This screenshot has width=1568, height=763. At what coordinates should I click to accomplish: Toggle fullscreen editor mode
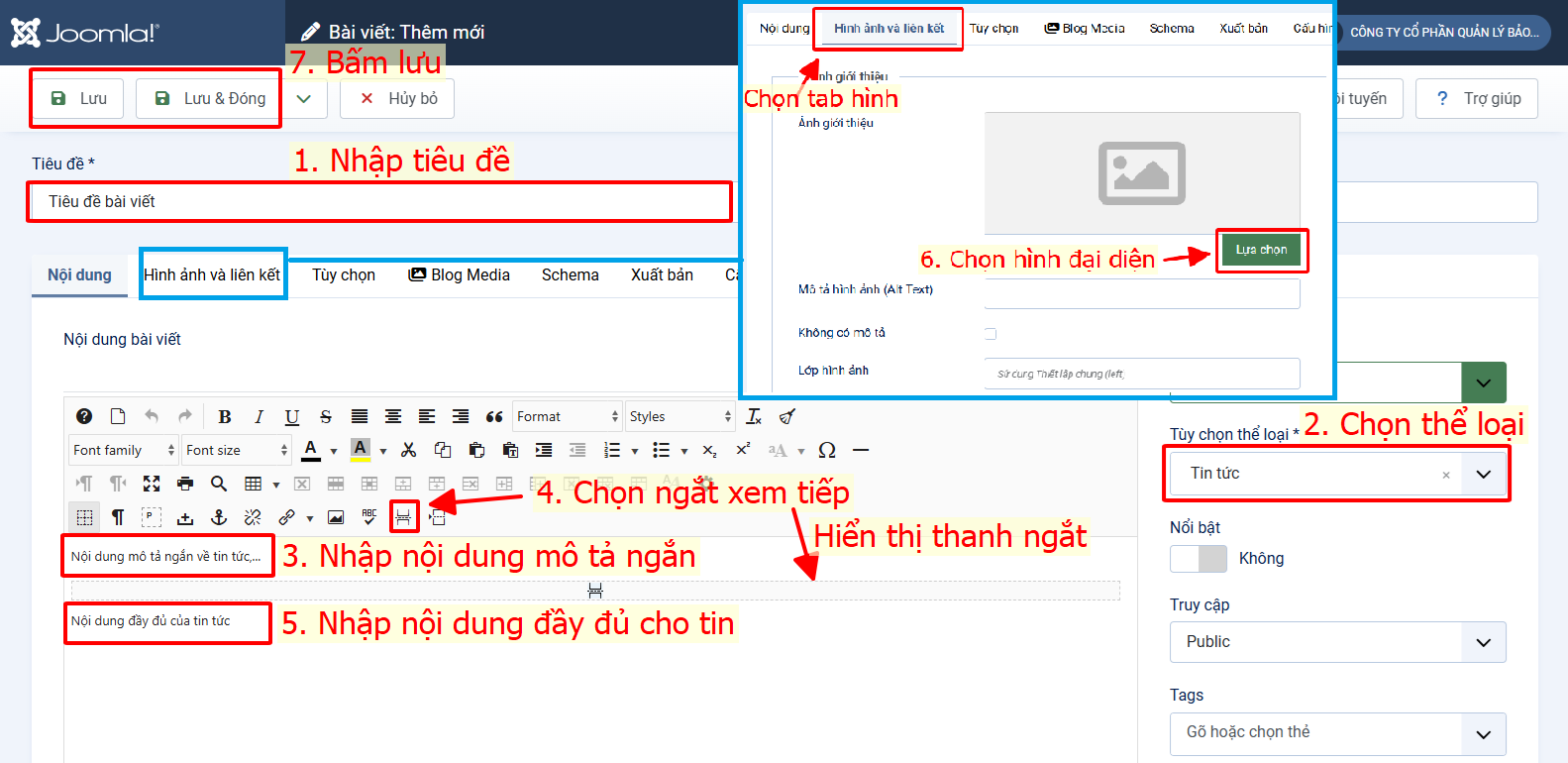[152, 484]
